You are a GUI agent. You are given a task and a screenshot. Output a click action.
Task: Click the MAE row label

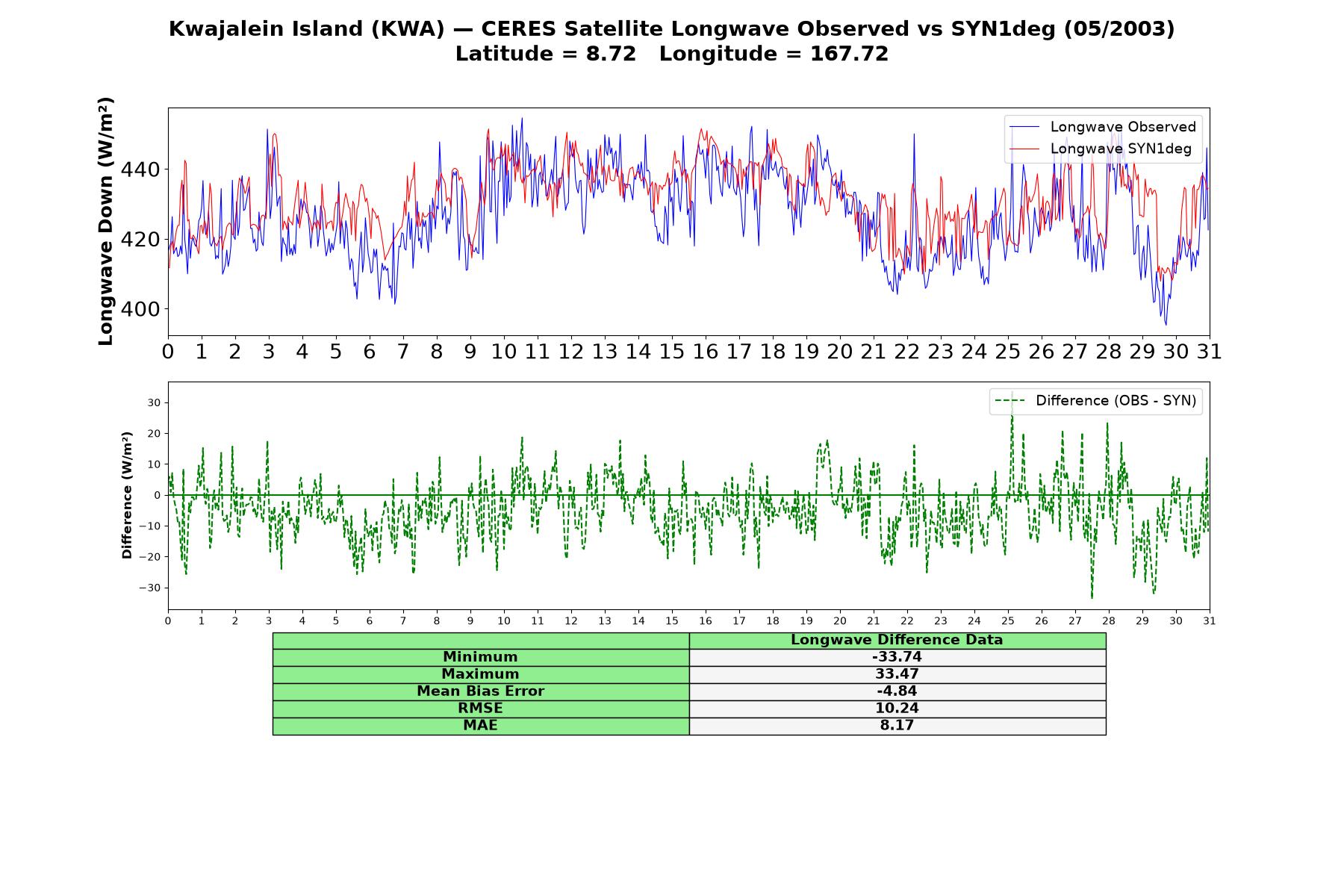click(480, 726)
